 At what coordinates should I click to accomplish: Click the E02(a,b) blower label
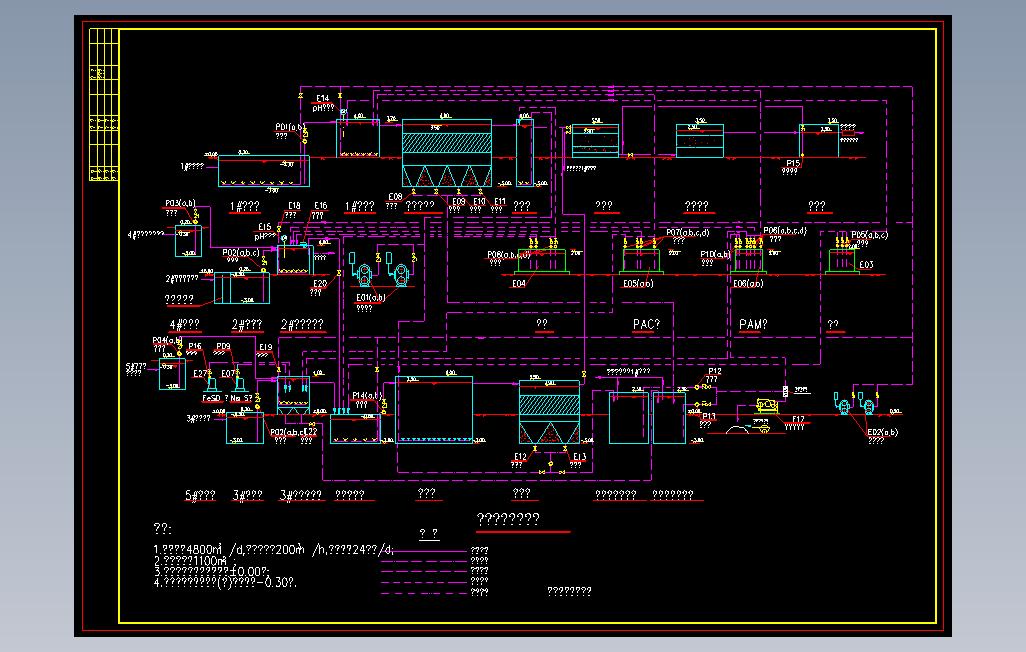[883, 432]
